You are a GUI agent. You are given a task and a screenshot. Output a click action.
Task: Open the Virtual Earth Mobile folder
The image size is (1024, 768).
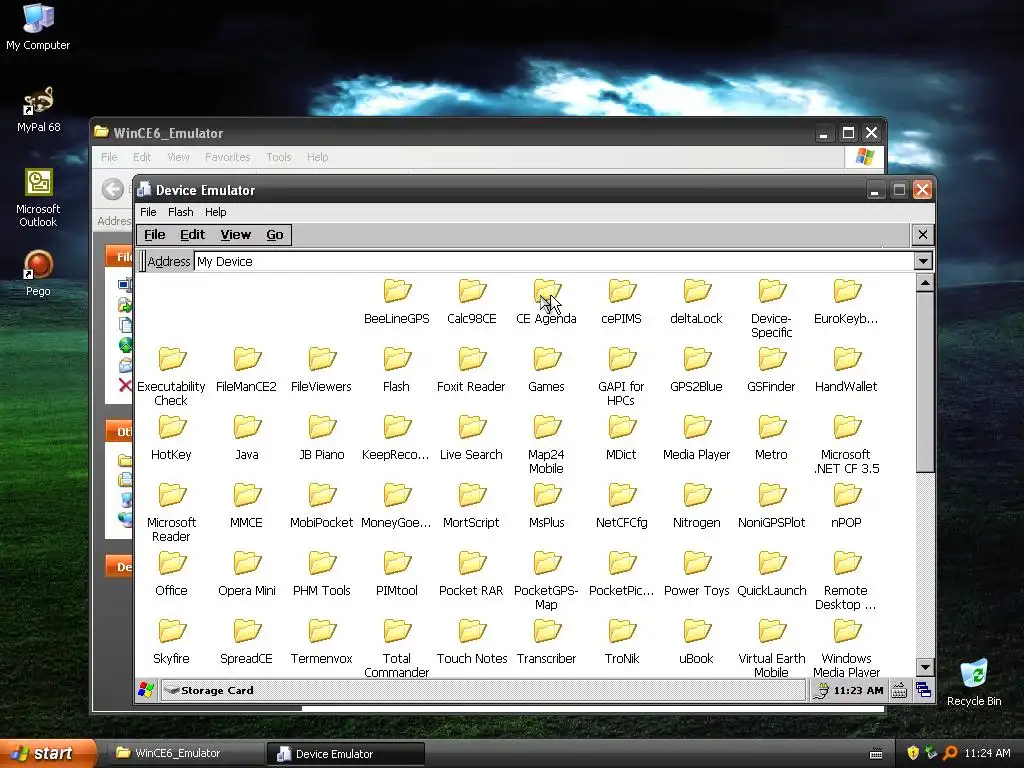click(771, 648)
